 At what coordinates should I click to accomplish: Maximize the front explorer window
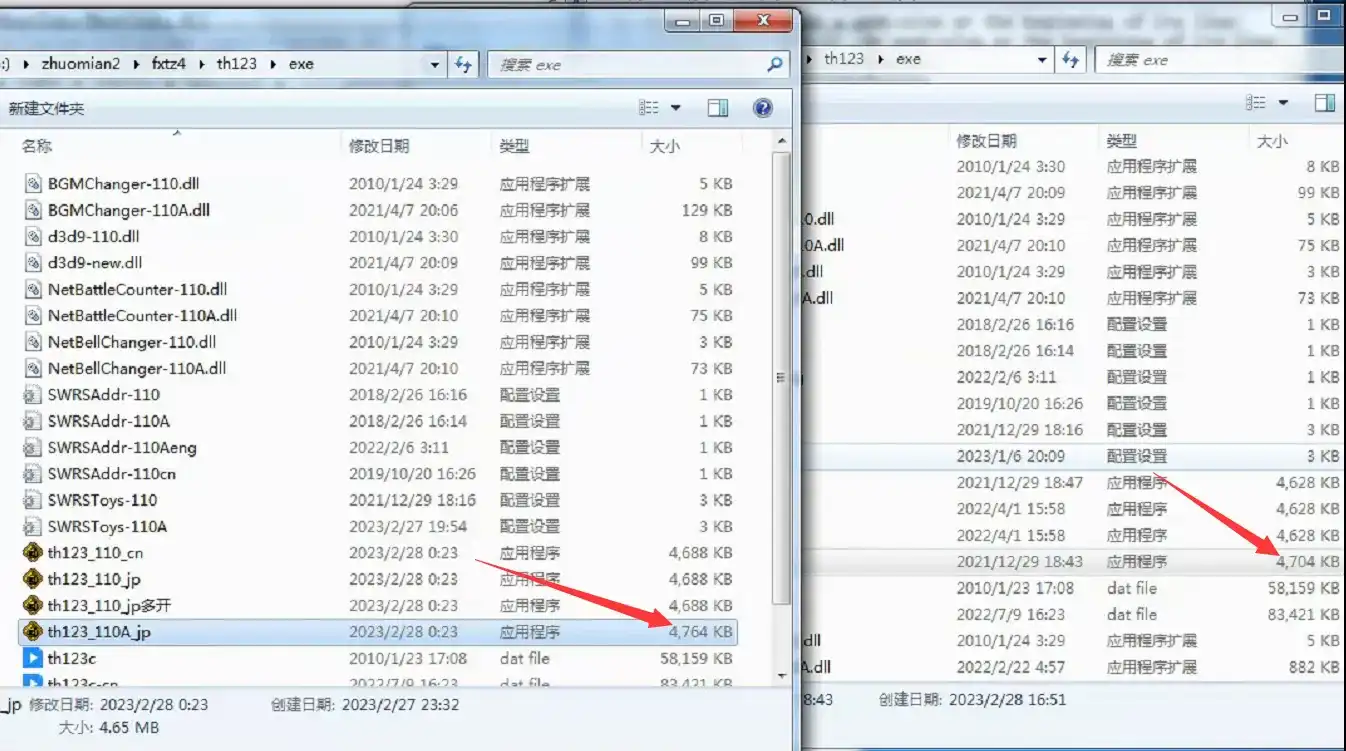(717, 19)
